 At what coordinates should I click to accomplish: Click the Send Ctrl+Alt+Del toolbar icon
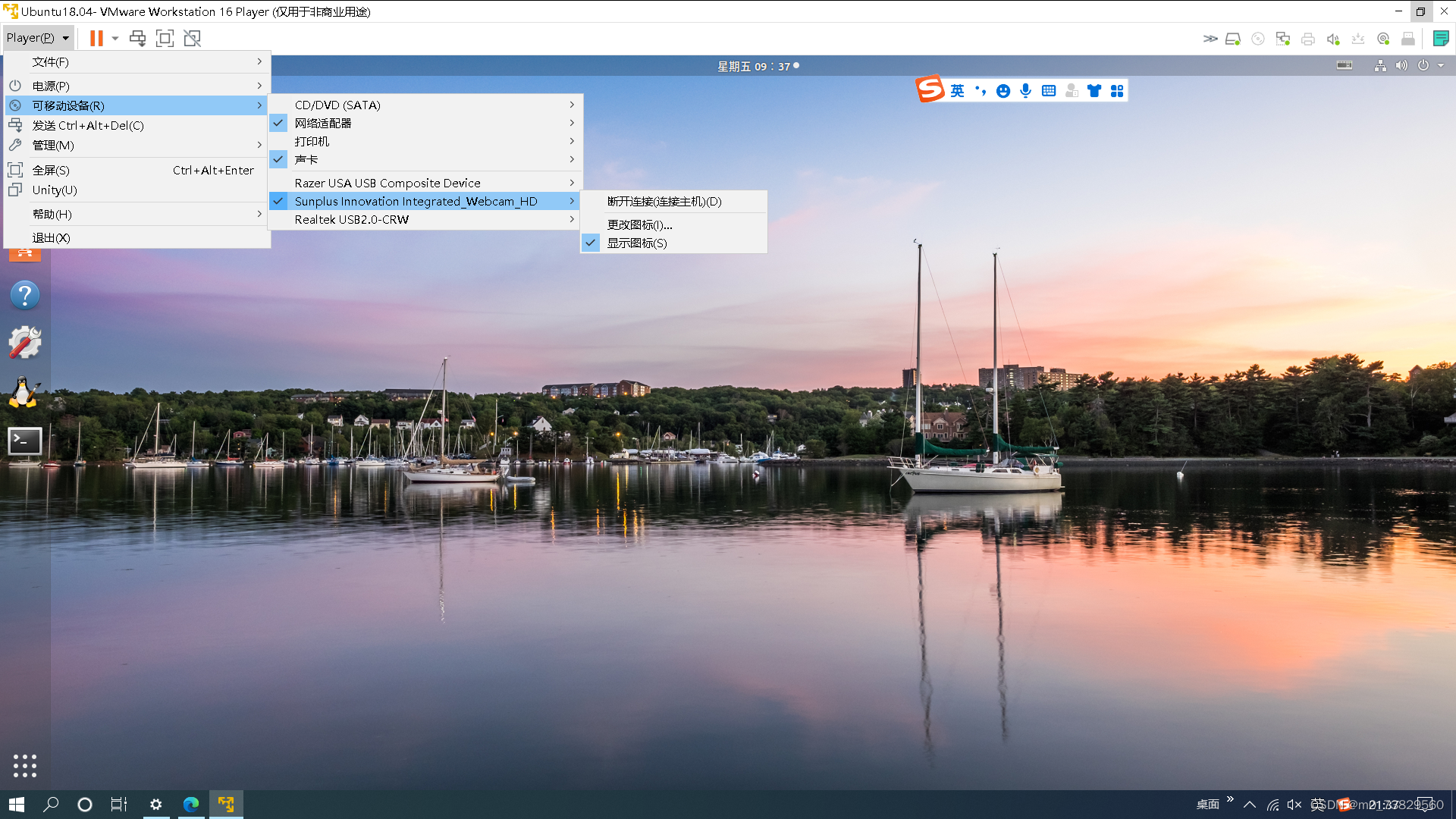tap(137, 38)
